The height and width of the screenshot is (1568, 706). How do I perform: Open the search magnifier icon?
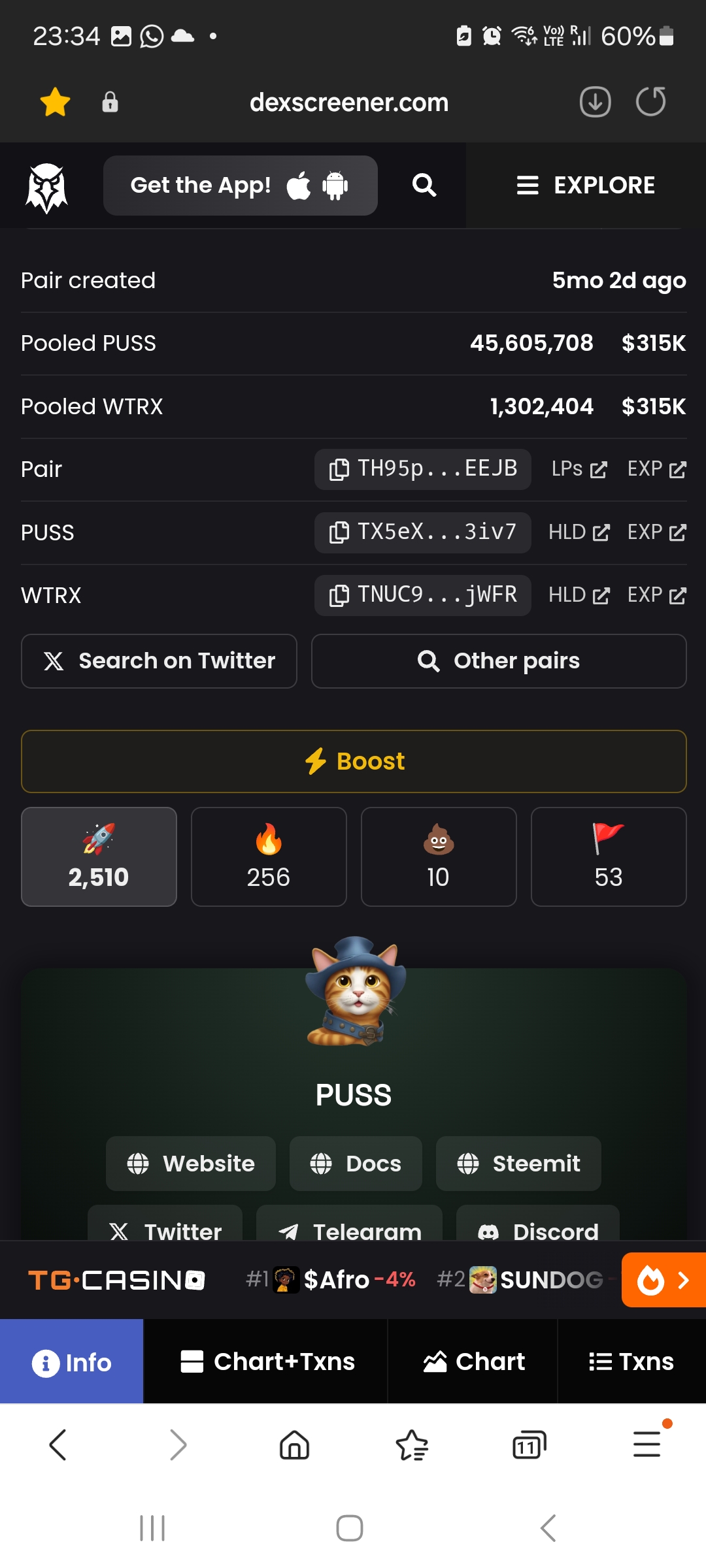pos(424,186)
